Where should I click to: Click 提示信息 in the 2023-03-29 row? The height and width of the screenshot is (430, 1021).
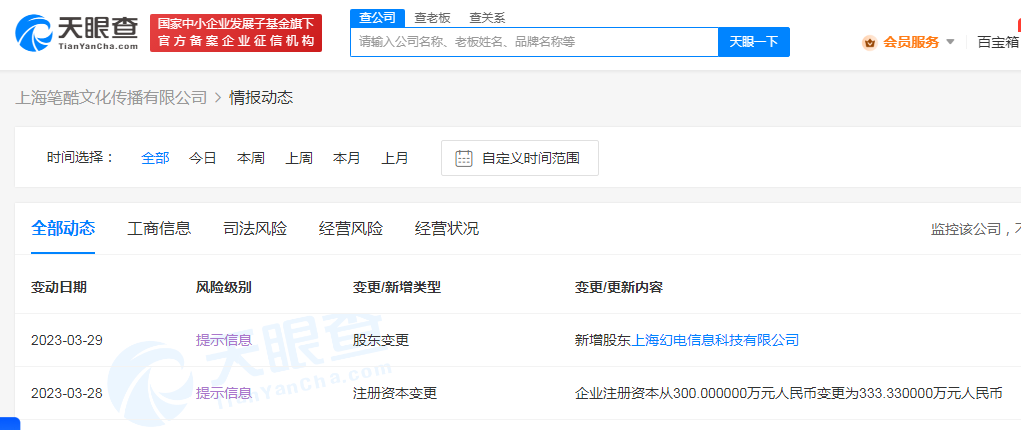coord(223,340)
